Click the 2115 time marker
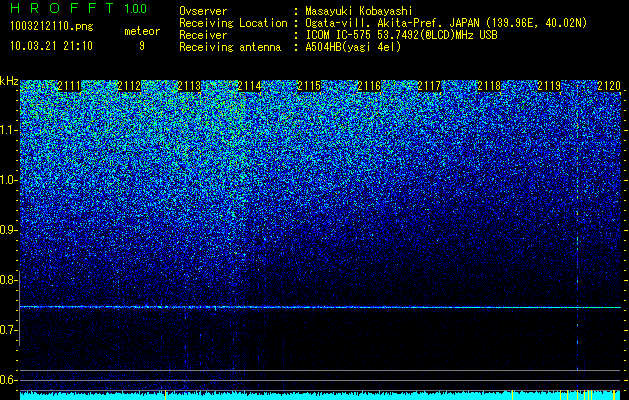Viewport: 629px width, 400px height. point(309,86)
